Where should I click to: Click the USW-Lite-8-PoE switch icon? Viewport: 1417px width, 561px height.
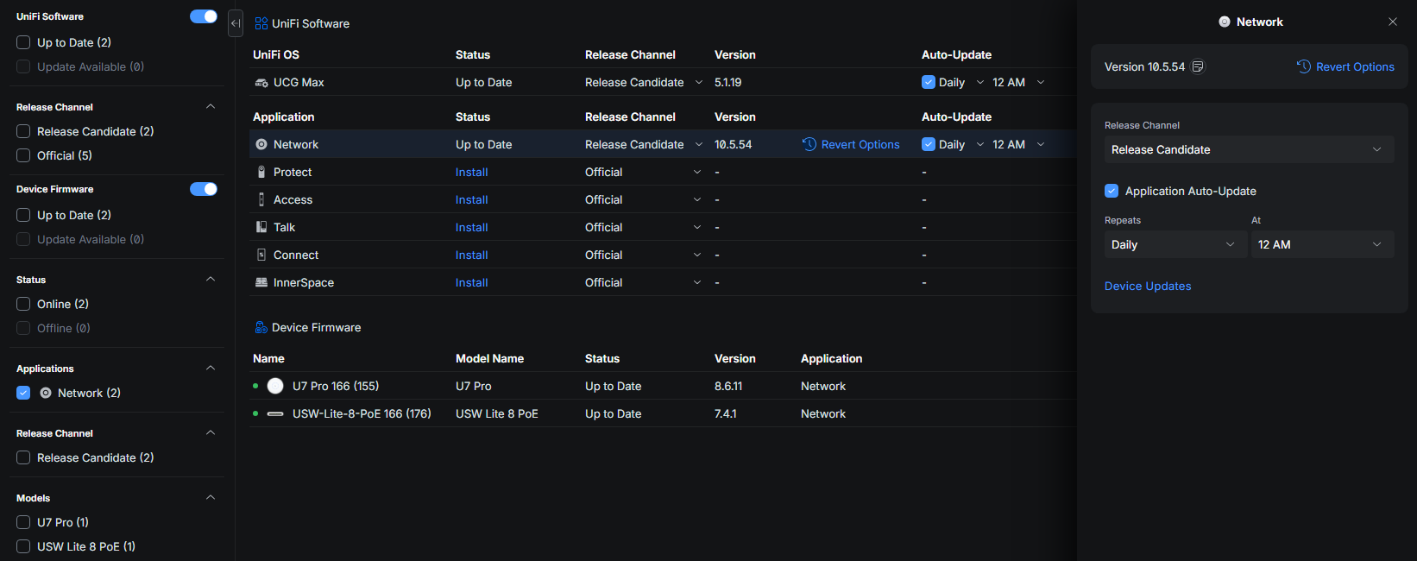[x=275, y=414]
